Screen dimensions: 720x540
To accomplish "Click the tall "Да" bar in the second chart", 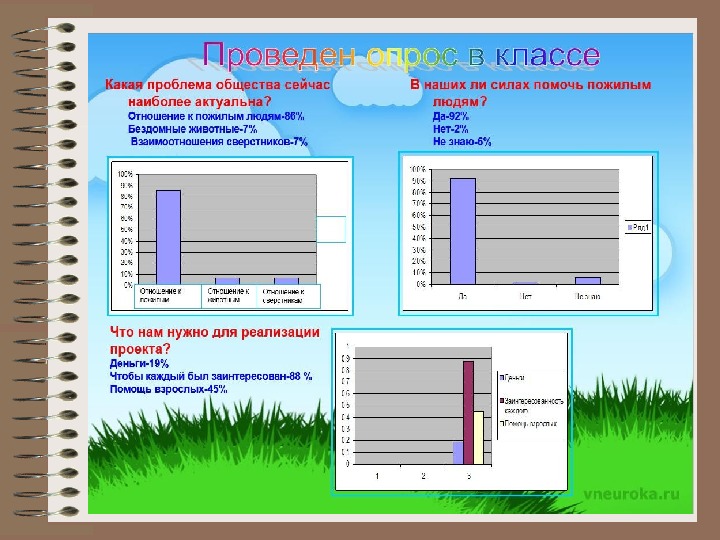I will (x=463, y=231).
